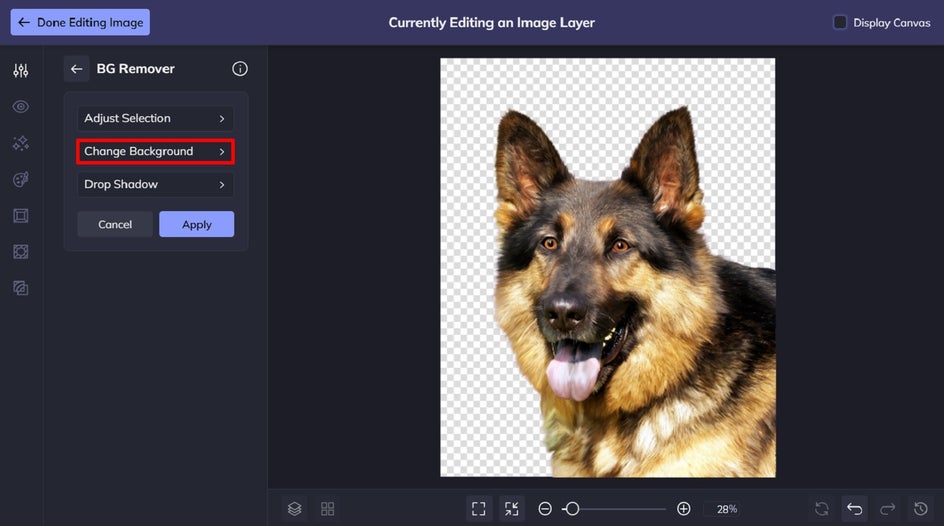The image size is (944, 526).
Task: Open the layers icon in bottom bar
Action: [294, 509]
